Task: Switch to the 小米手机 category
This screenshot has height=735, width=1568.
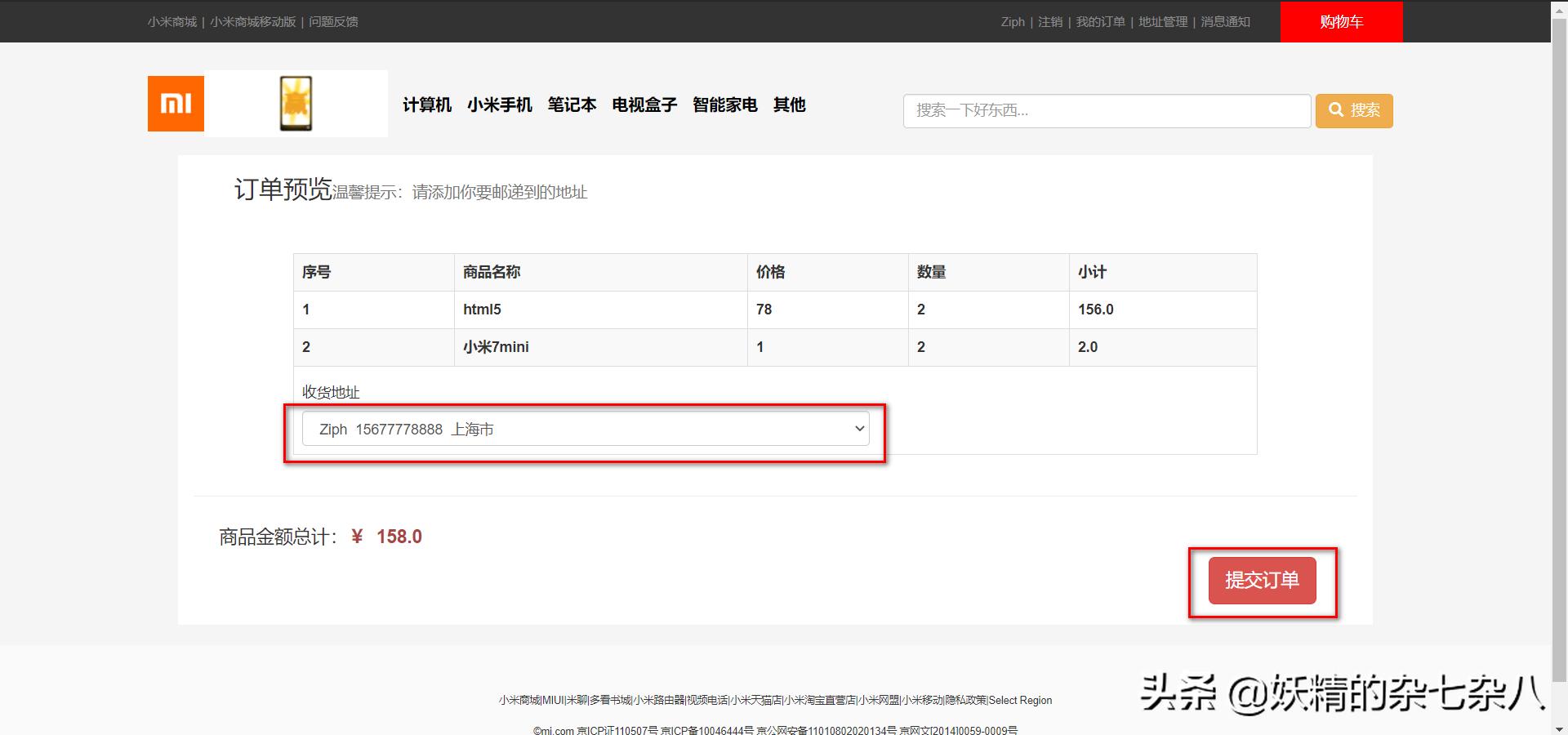Action: click(x=500, y=105)
